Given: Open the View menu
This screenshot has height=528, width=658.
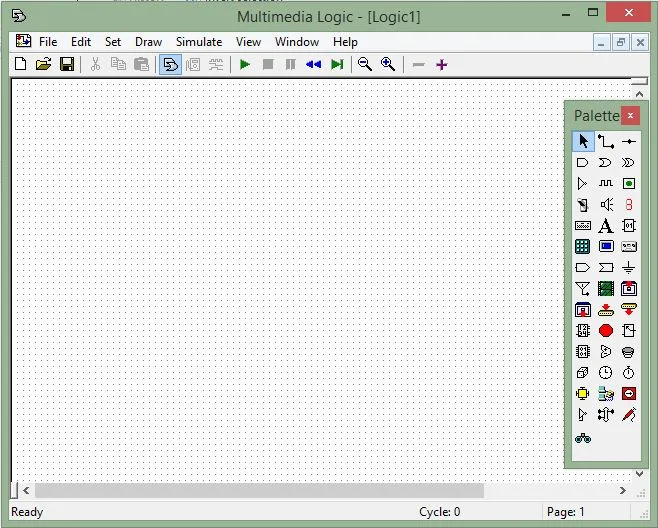Looking at the screenshot, I should point(248,42).
